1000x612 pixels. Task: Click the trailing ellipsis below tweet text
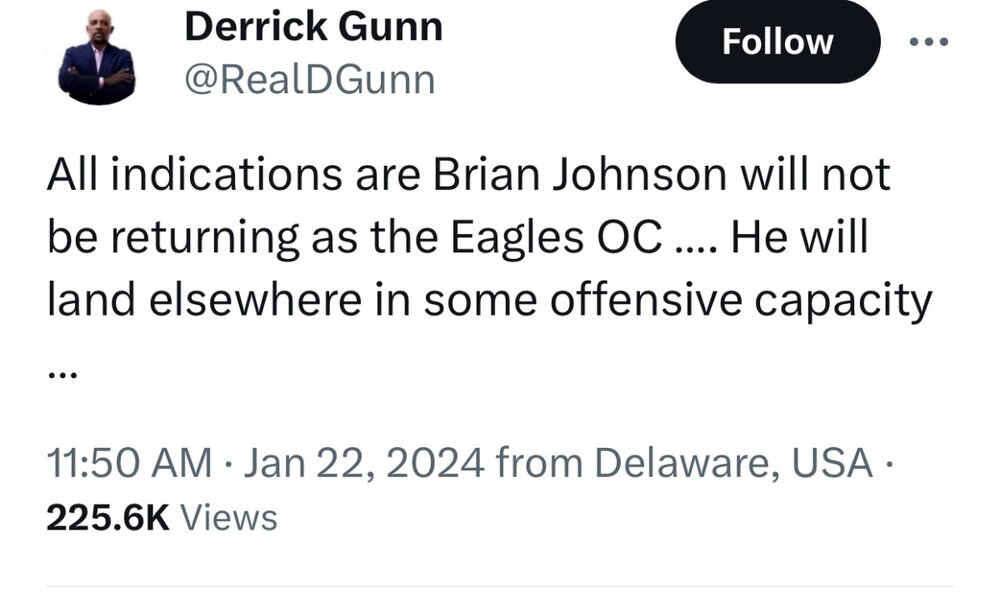(62, 372)
